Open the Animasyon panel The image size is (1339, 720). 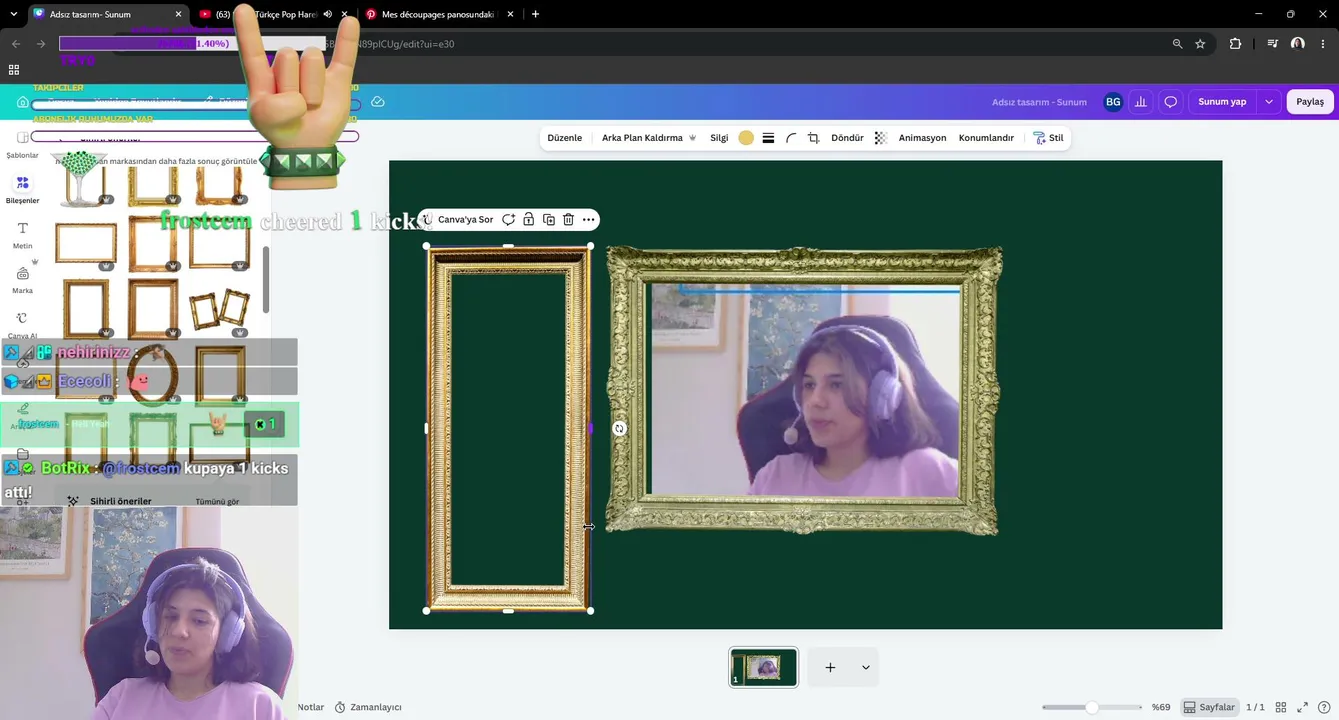922,138
